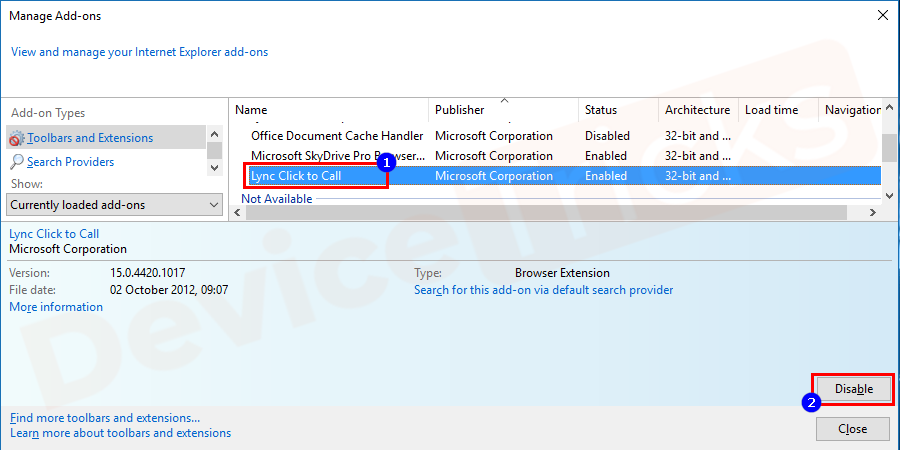Click 32-bit architecture of Office Document Cache Handler
Screen dimensions: 900x450
tap(698, 136)
